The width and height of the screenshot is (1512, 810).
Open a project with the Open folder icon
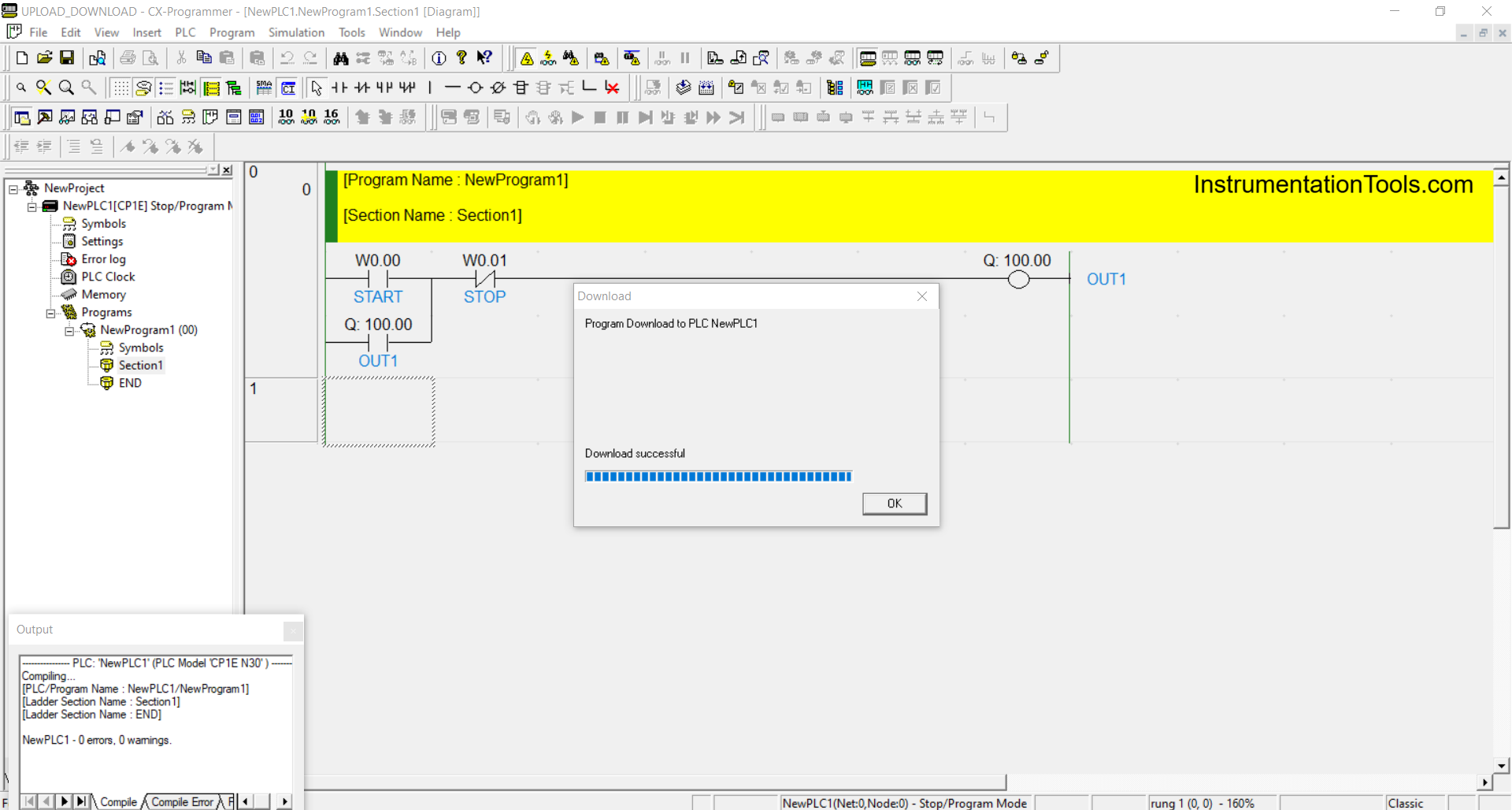[45, 58]
